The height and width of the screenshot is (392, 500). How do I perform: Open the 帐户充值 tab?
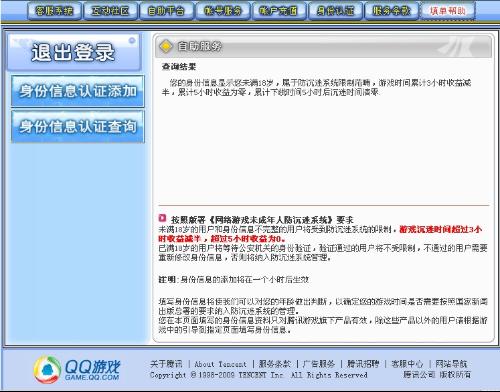279,11
